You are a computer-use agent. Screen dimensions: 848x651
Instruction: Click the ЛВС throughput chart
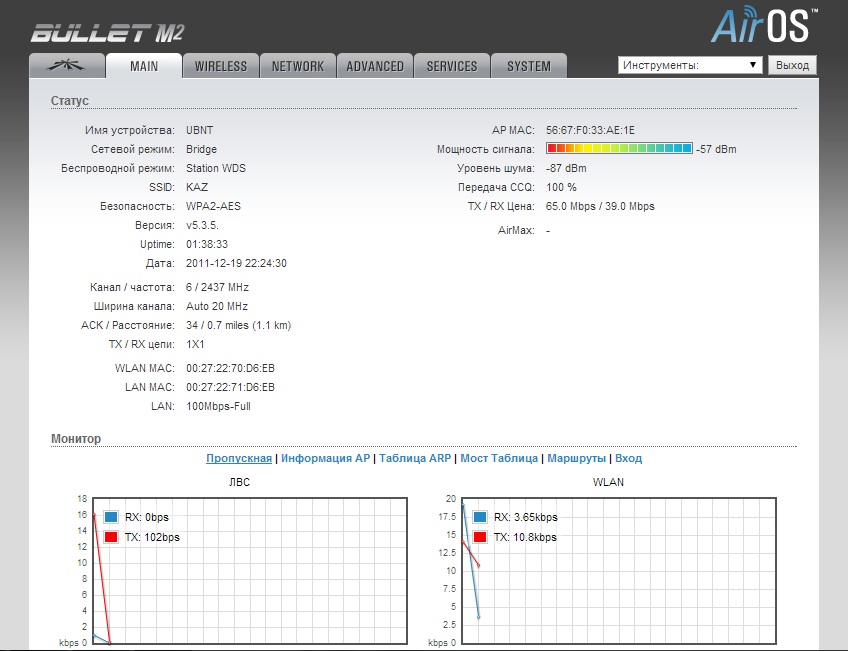(x=250, y=570)
